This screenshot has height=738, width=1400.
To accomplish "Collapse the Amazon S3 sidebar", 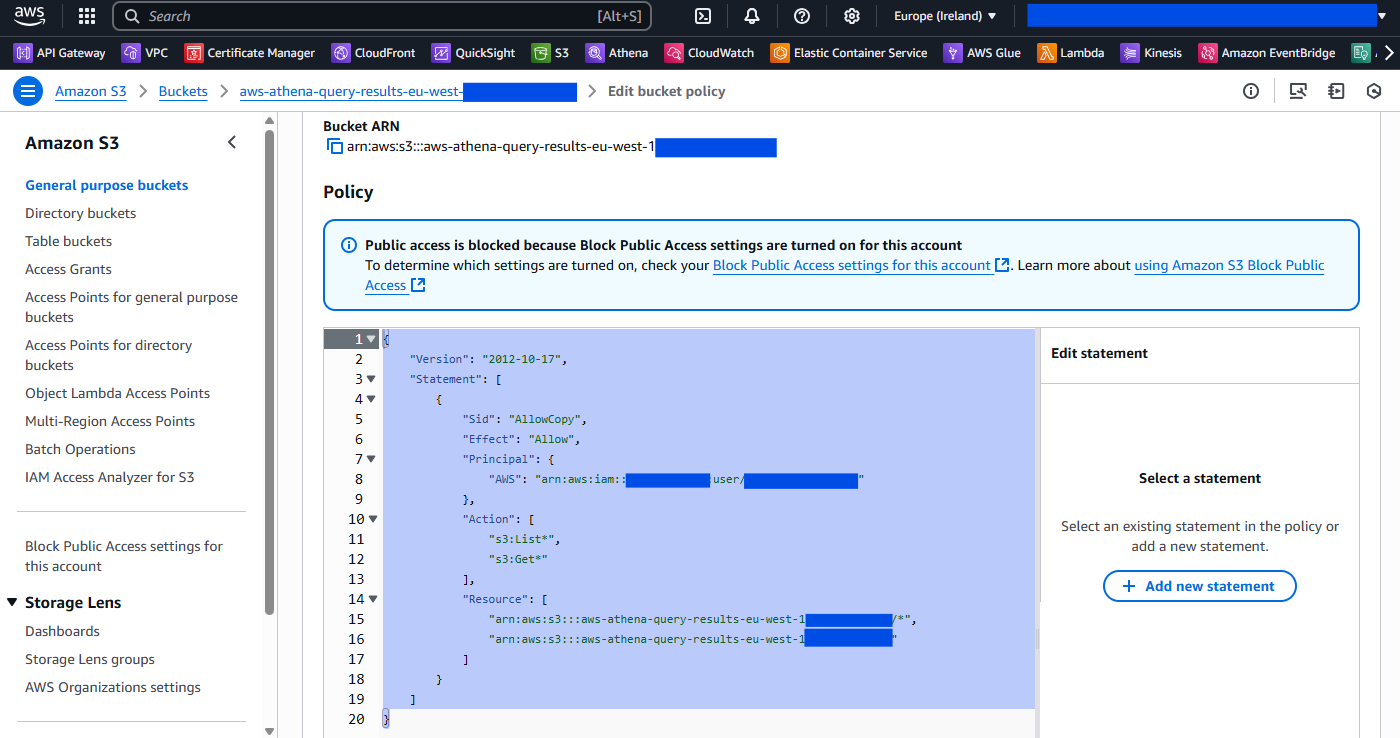I will click(x=232, y=142).
